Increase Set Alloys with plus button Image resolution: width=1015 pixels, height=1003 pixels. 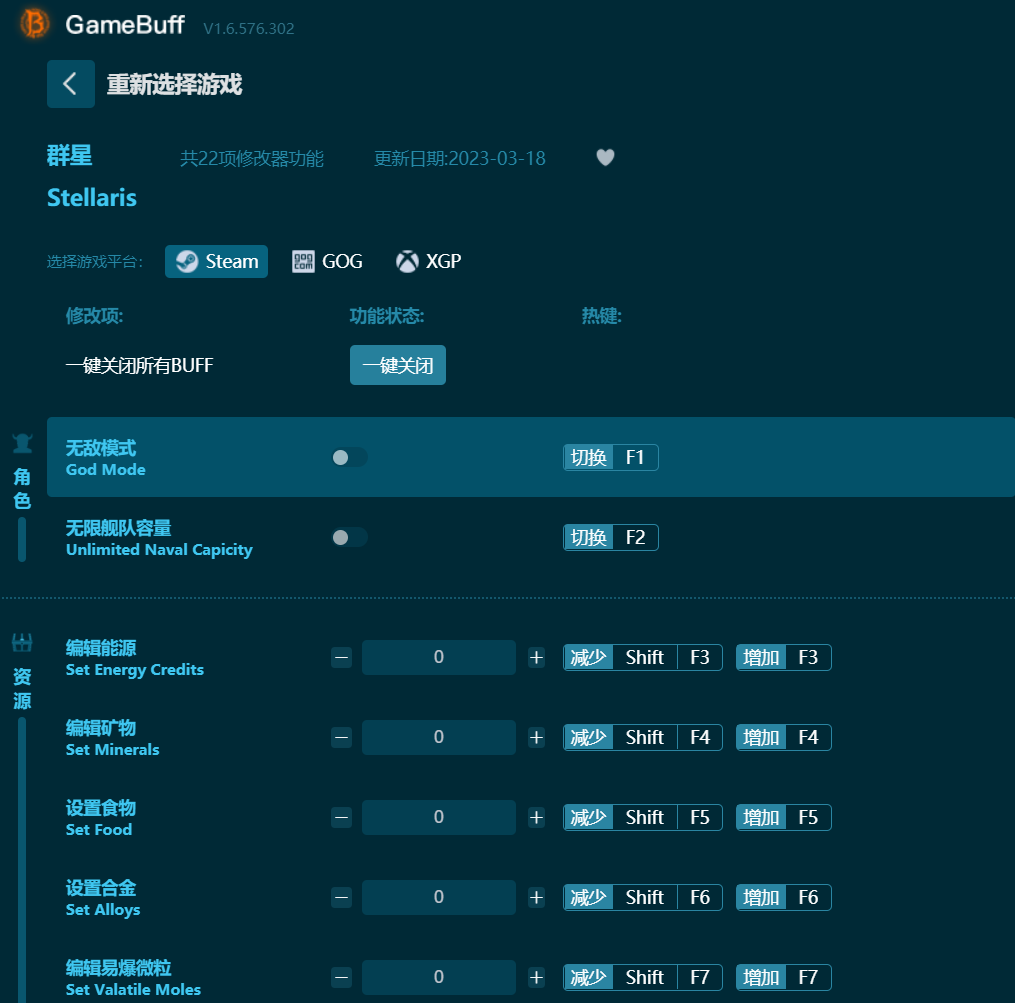pyautogui.click(x=536, y=897)
